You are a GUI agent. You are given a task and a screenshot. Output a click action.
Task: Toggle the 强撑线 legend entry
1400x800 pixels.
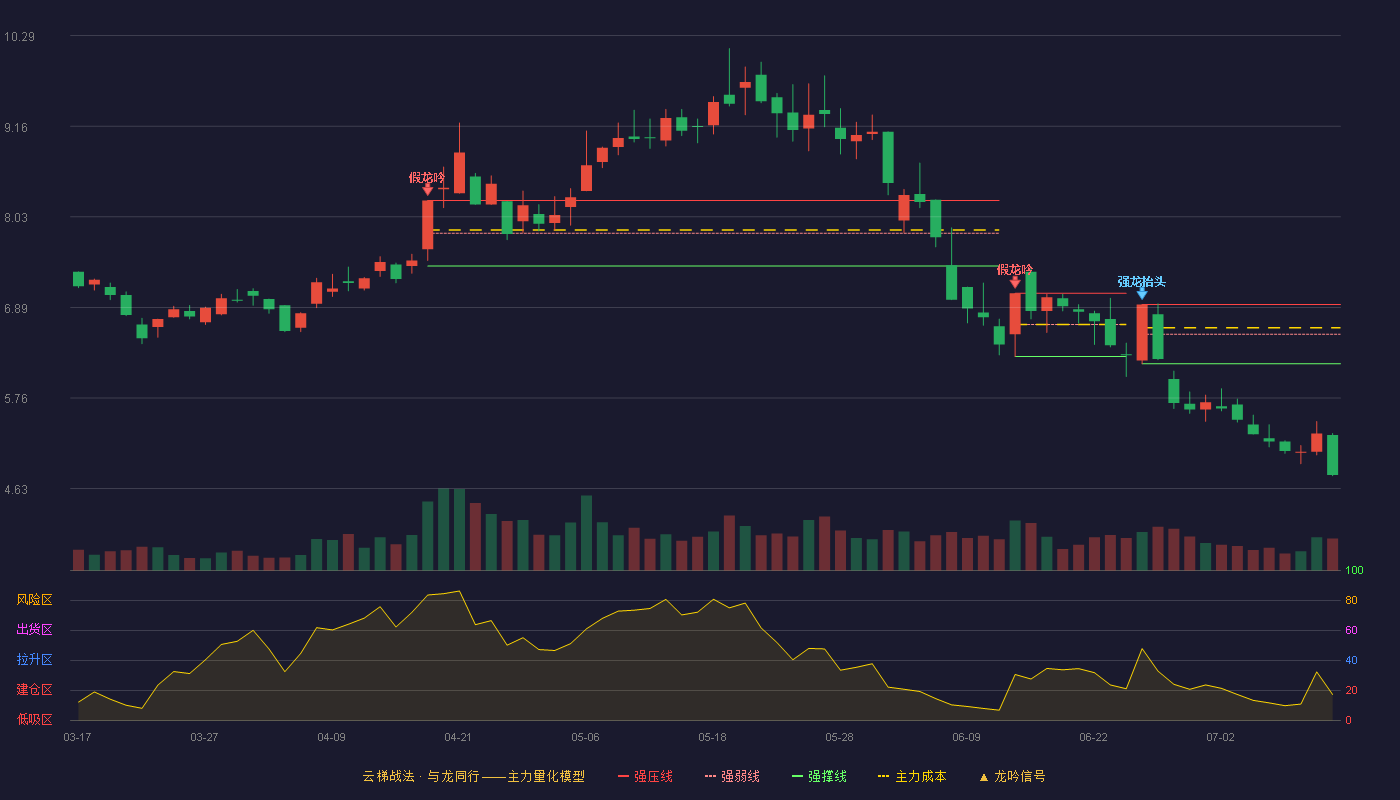pyautogui.click(x=819, y=776)
